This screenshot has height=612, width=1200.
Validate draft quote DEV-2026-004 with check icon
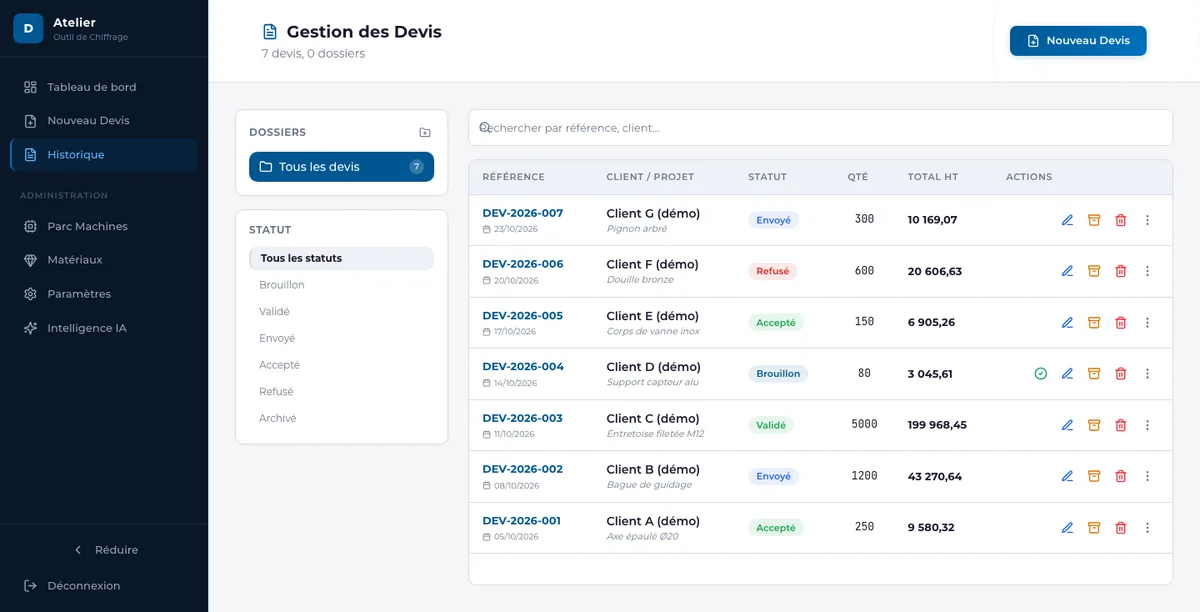click(1041, 373)
